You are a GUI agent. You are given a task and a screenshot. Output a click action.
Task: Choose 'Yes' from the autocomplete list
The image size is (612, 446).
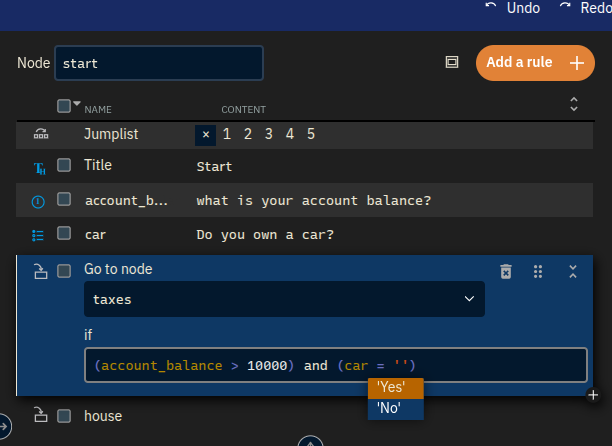pyautogui.click(x=395, y=387)
